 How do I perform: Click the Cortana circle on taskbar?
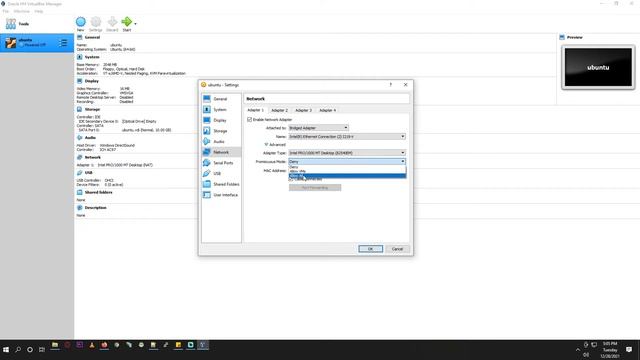point(30,350)
